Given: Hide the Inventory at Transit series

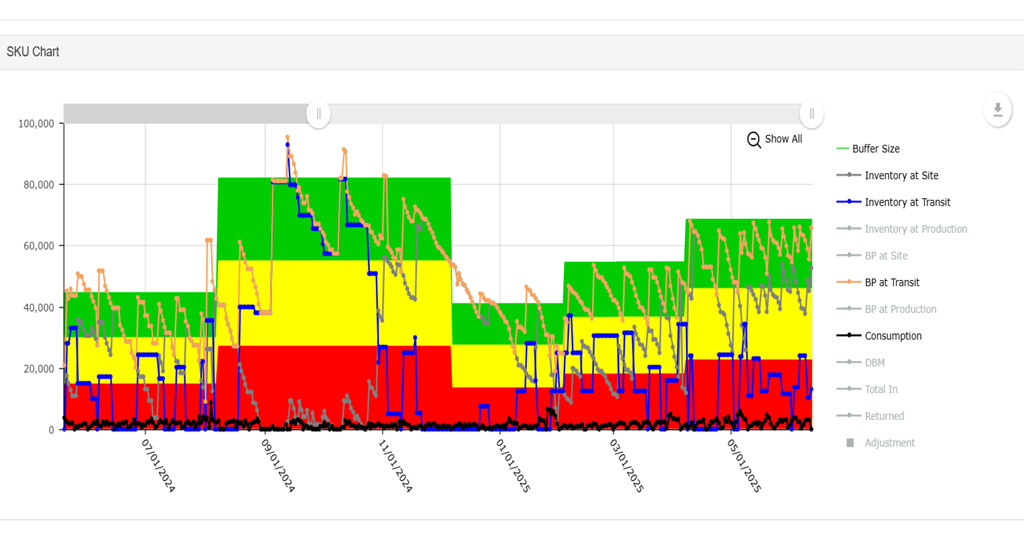Looking at the screenshot, I should pyautogui.click(x=906, y=202).
